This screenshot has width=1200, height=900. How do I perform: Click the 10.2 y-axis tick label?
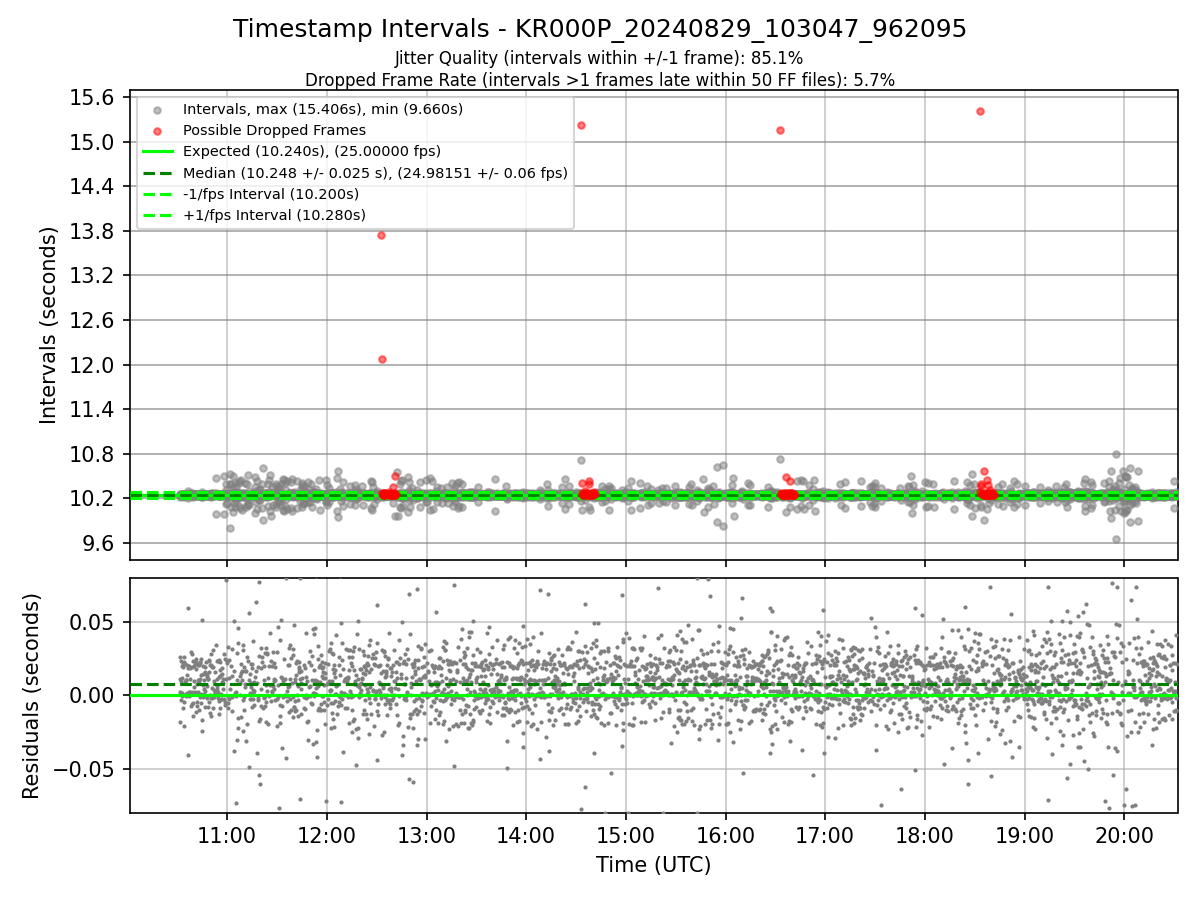tap(92, 498)
